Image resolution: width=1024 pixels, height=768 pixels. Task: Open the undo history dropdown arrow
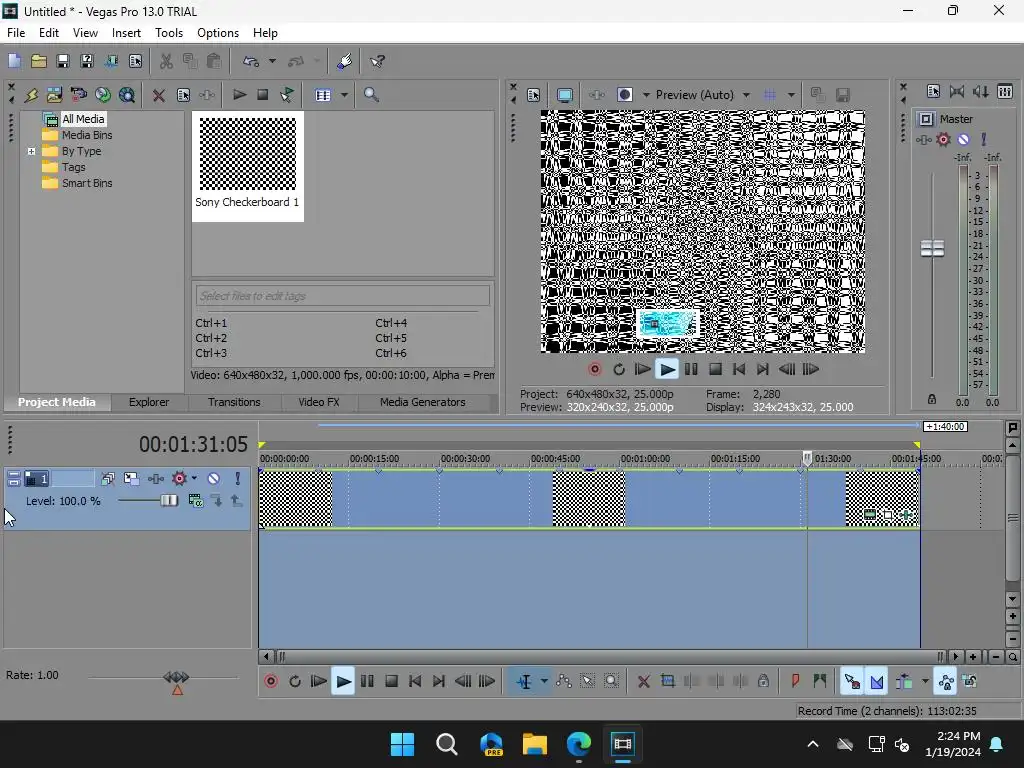point(272,61)
